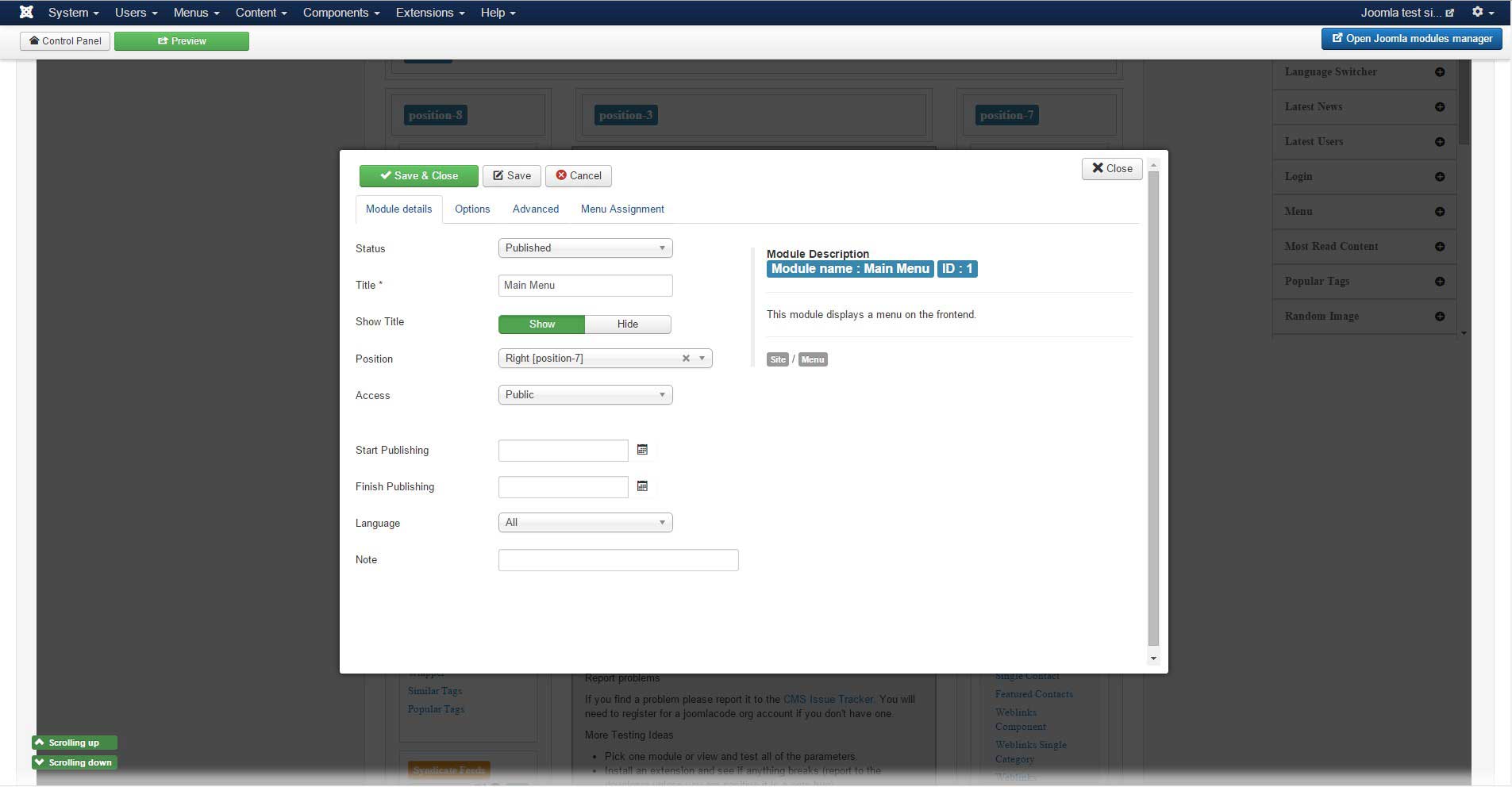Click the Scrolling up button
Viewport: 1512px width, 787px height.
pos(75,743)
